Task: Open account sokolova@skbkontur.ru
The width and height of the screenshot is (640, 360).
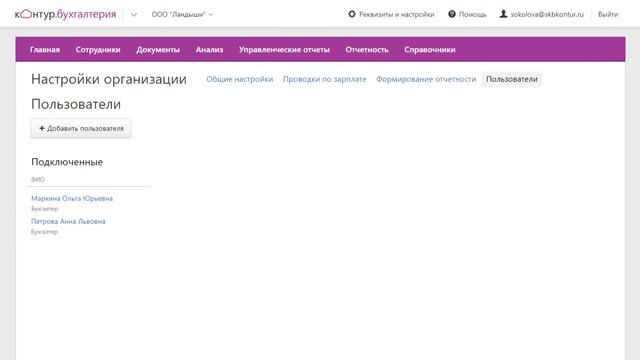Action: 547,14
